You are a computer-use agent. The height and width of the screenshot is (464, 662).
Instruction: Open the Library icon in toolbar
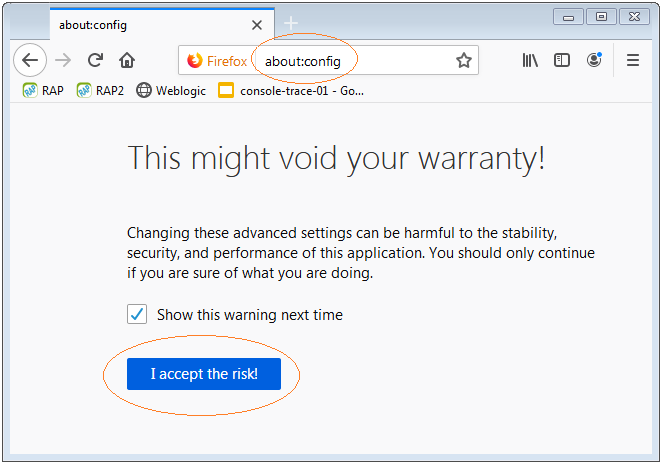[530, 60]
